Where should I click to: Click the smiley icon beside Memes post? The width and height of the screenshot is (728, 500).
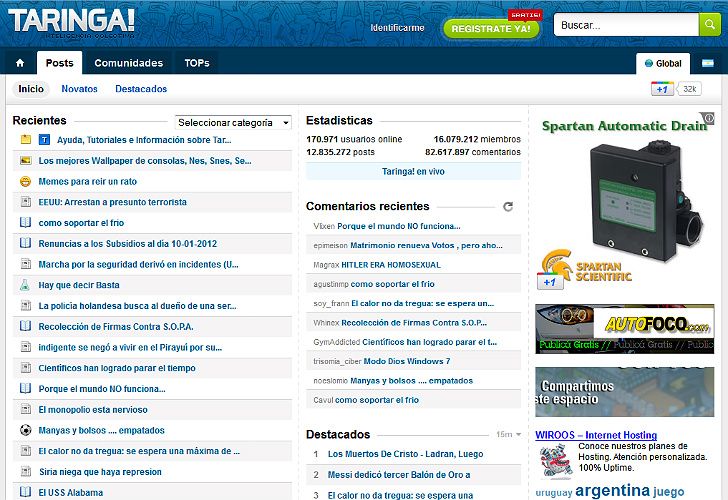pyautogui.click(x=26, y=181)
